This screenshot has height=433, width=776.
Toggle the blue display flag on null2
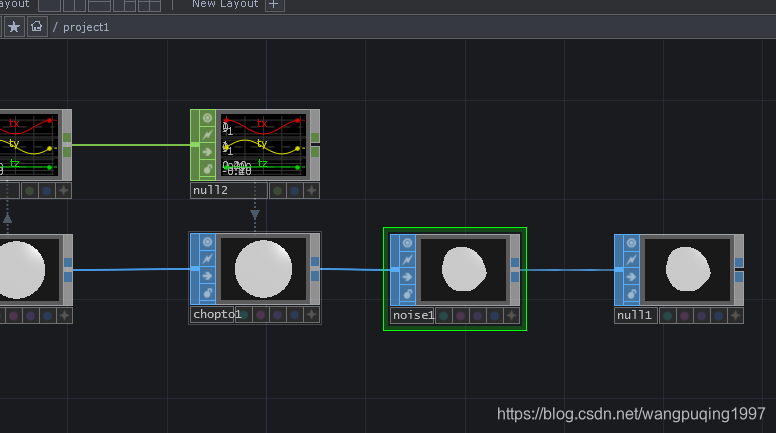294,191
